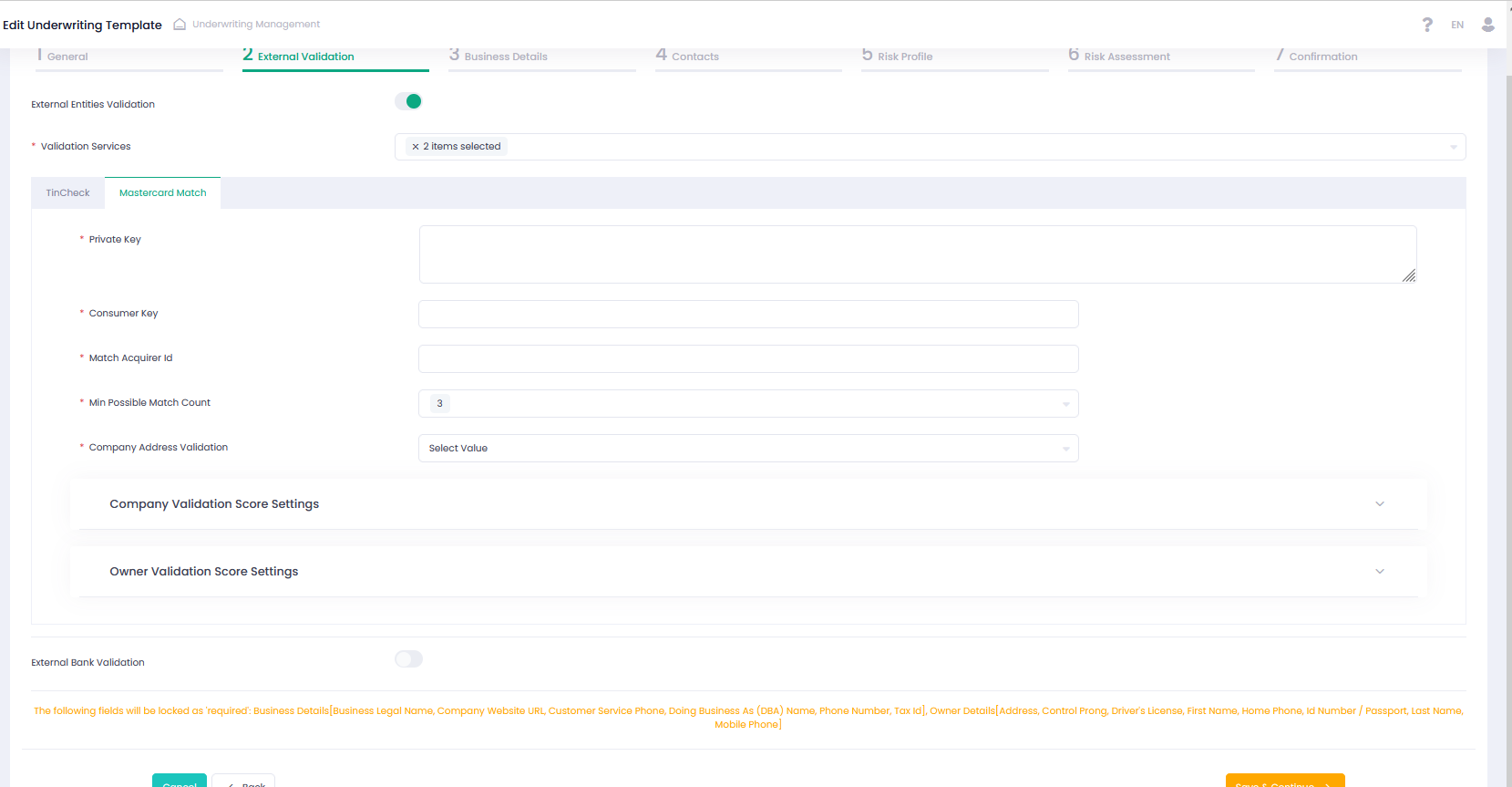The image size is (1512, 787).
Task: Remove the 2 items selected tag
Action: [x=416, y=147]
